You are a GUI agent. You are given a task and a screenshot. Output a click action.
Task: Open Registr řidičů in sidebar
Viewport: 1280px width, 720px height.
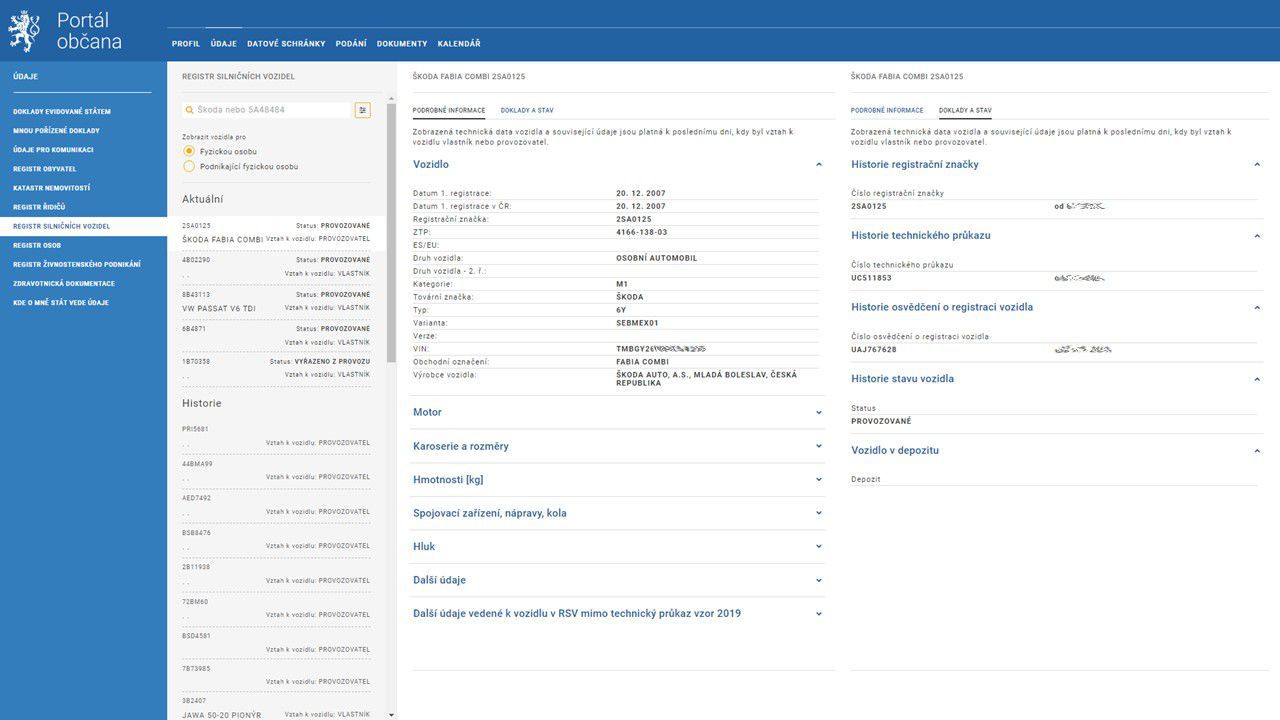click(39, 207)
